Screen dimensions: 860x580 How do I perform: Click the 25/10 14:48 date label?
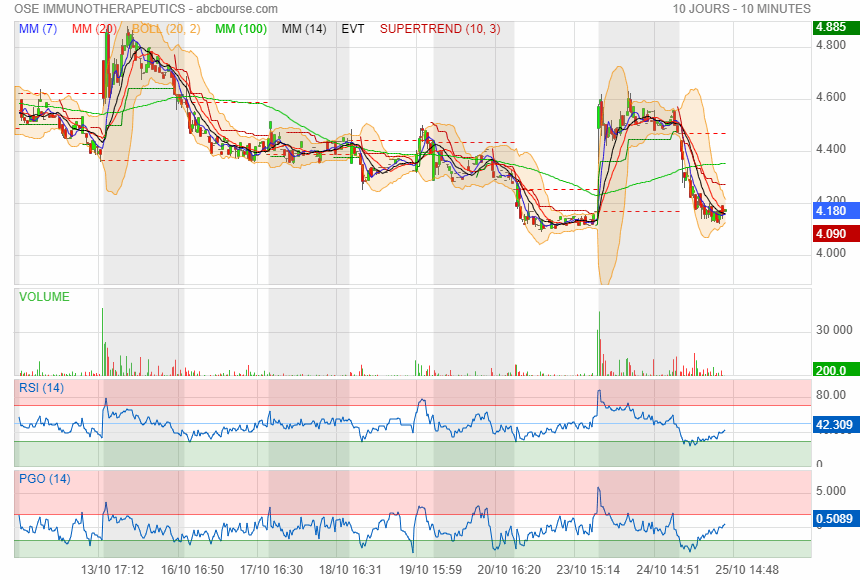747,570
